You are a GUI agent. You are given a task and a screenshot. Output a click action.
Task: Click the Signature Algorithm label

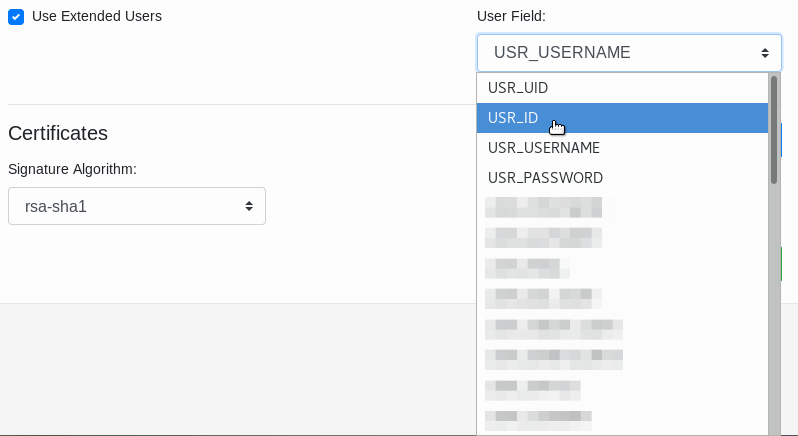pyautogui.click(x=72, y=169)
